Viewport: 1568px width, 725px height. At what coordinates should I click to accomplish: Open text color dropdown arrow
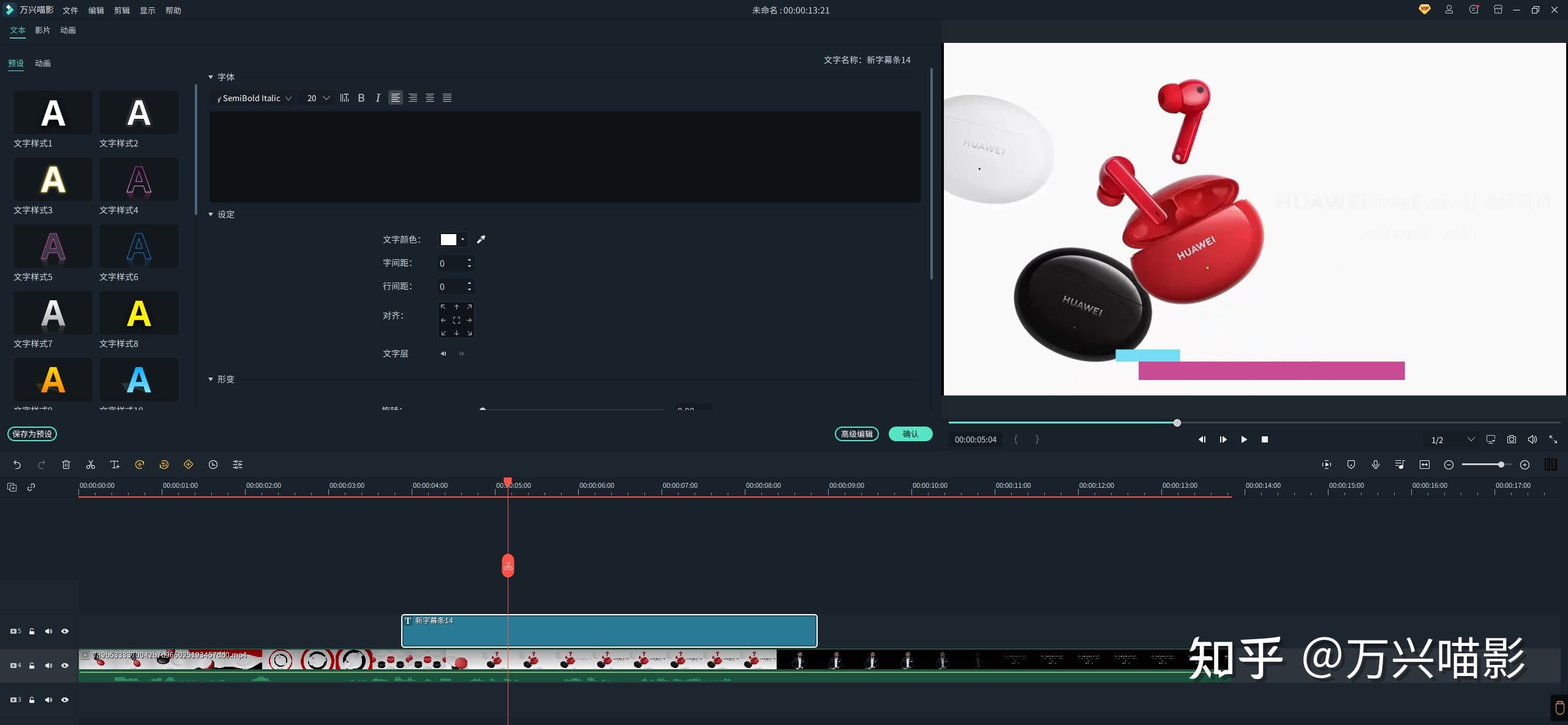tap(463, 240)
